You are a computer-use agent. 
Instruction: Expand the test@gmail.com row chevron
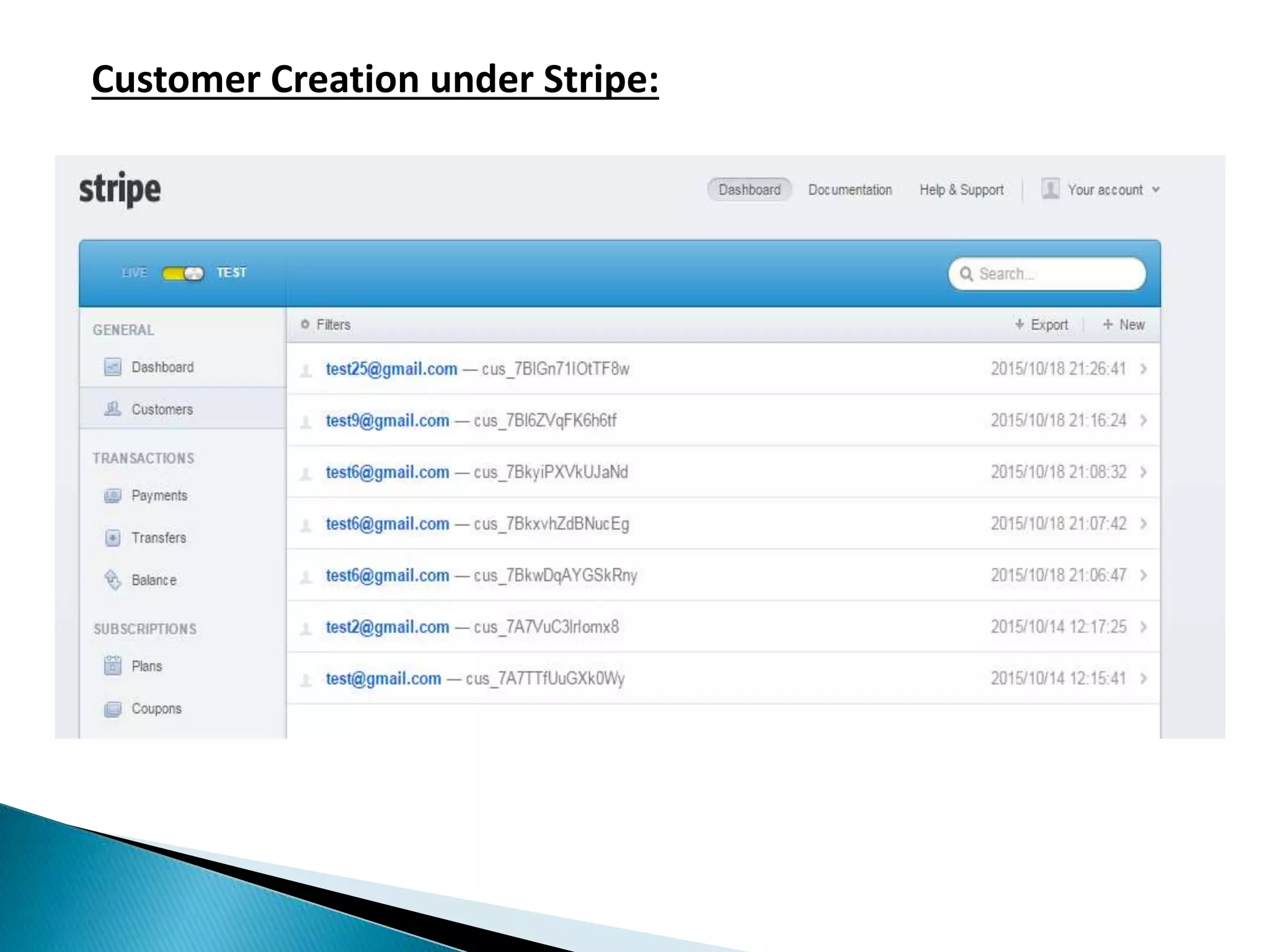(1143, 678)
